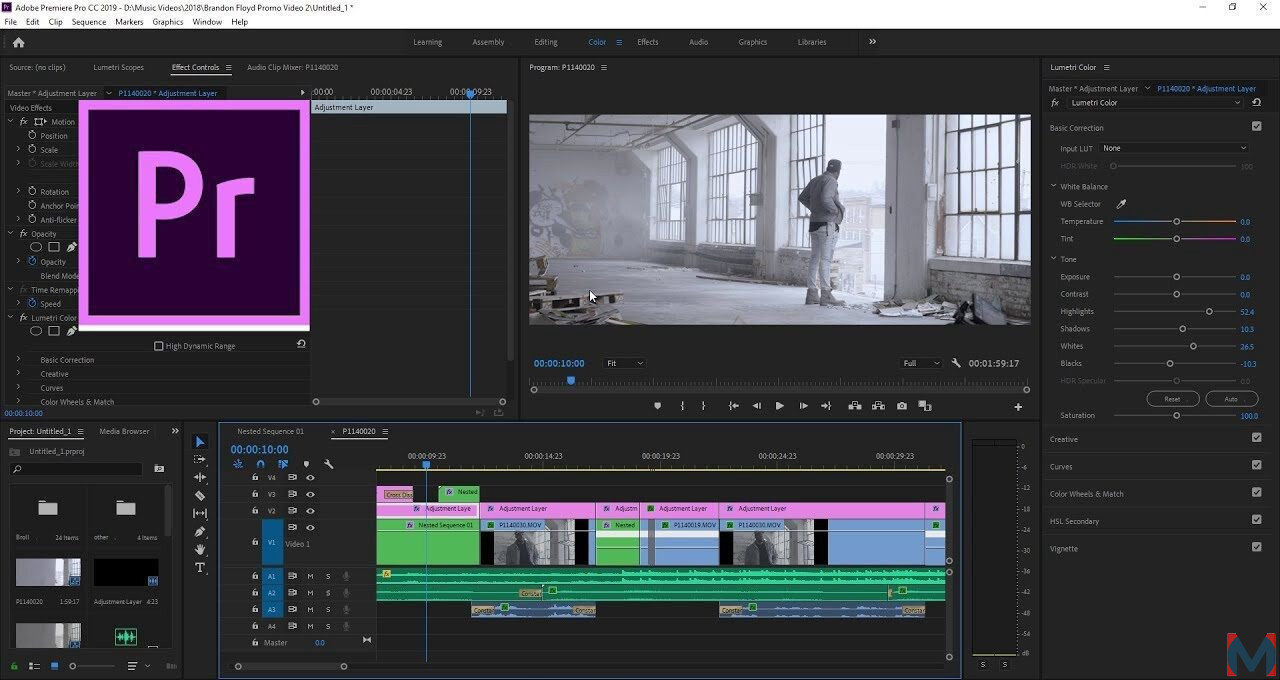Screen dimensions: 1280x680
Task: Select the Hand tool
Action: [x=200, y=550]
